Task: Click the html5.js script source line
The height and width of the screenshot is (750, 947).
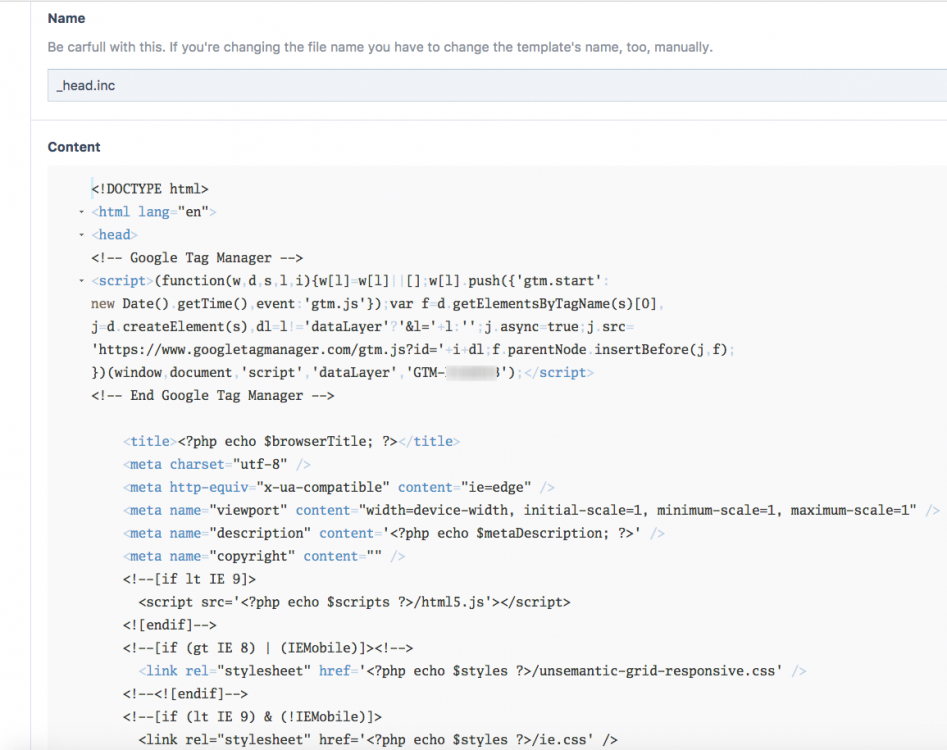Action: (354, 602)
